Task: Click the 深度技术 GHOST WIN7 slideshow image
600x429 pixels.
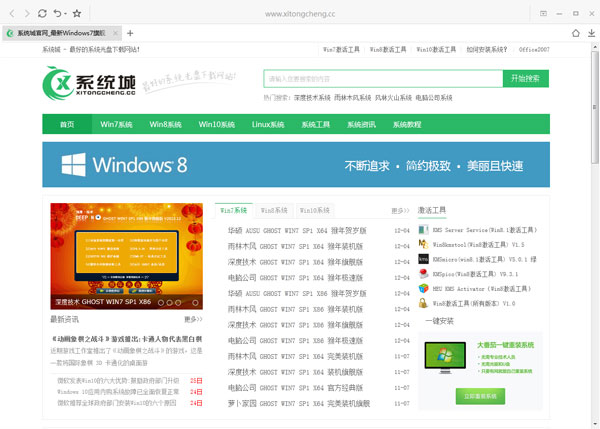Action: coord(127,256)
